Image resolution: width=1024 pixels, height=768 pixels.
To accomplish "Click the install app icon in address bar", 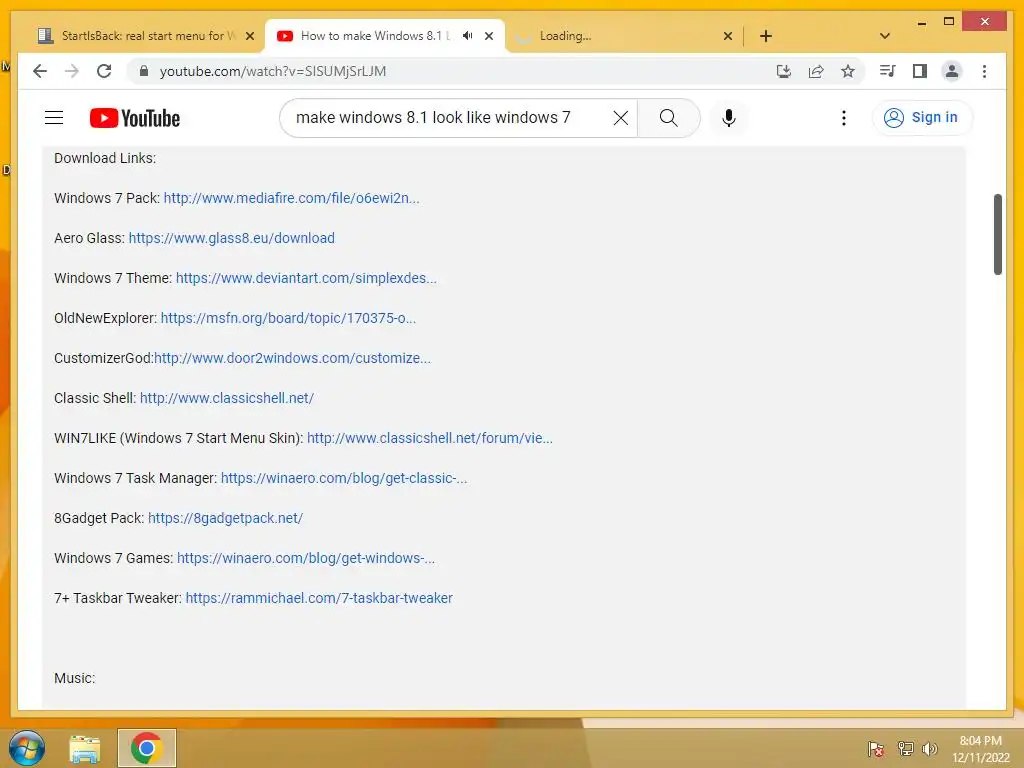I will click(784, 71).
